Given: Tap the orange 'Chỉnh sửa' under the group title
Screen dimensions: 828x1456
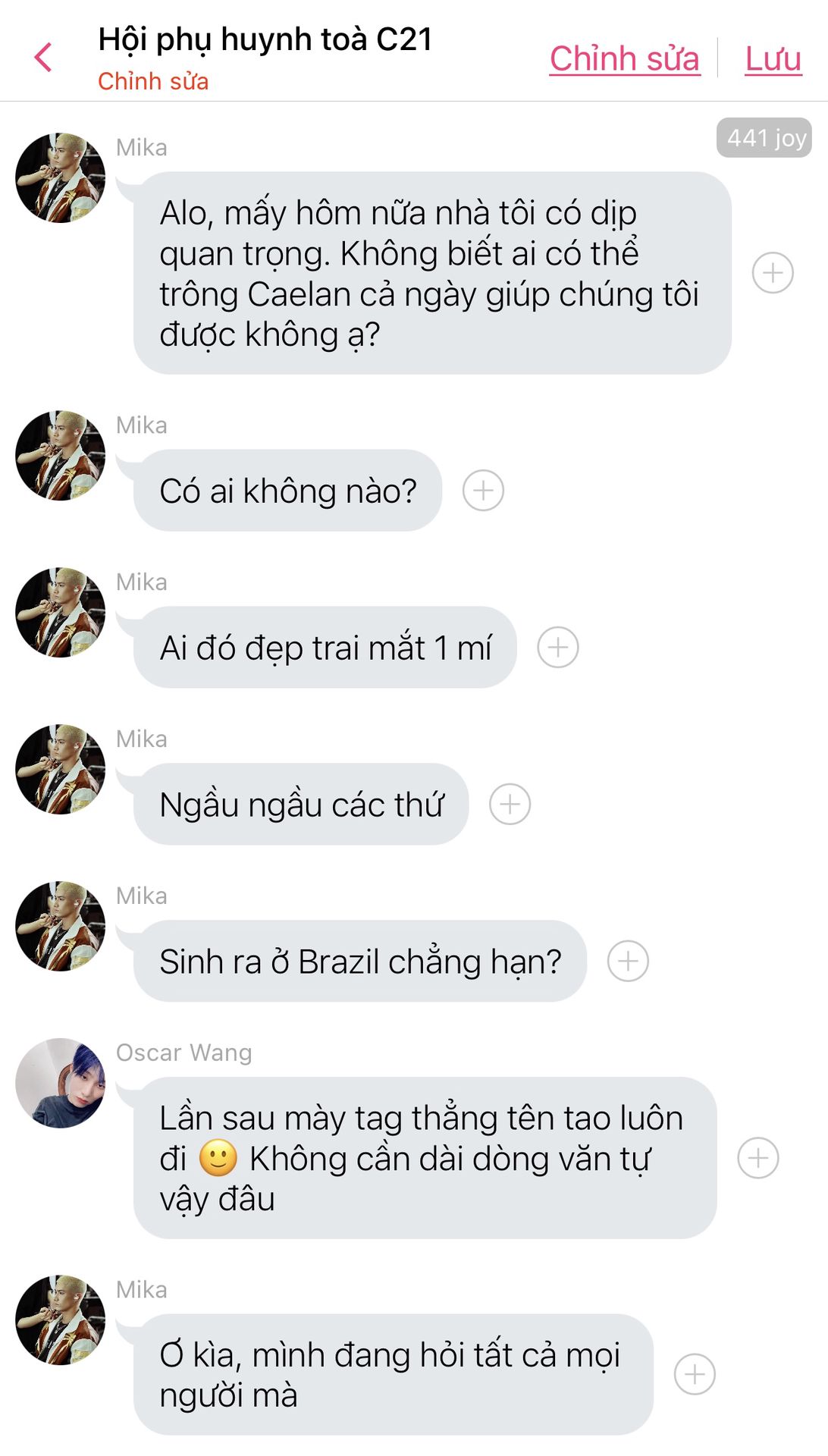Looking at the screenshot, I should 153,81.
